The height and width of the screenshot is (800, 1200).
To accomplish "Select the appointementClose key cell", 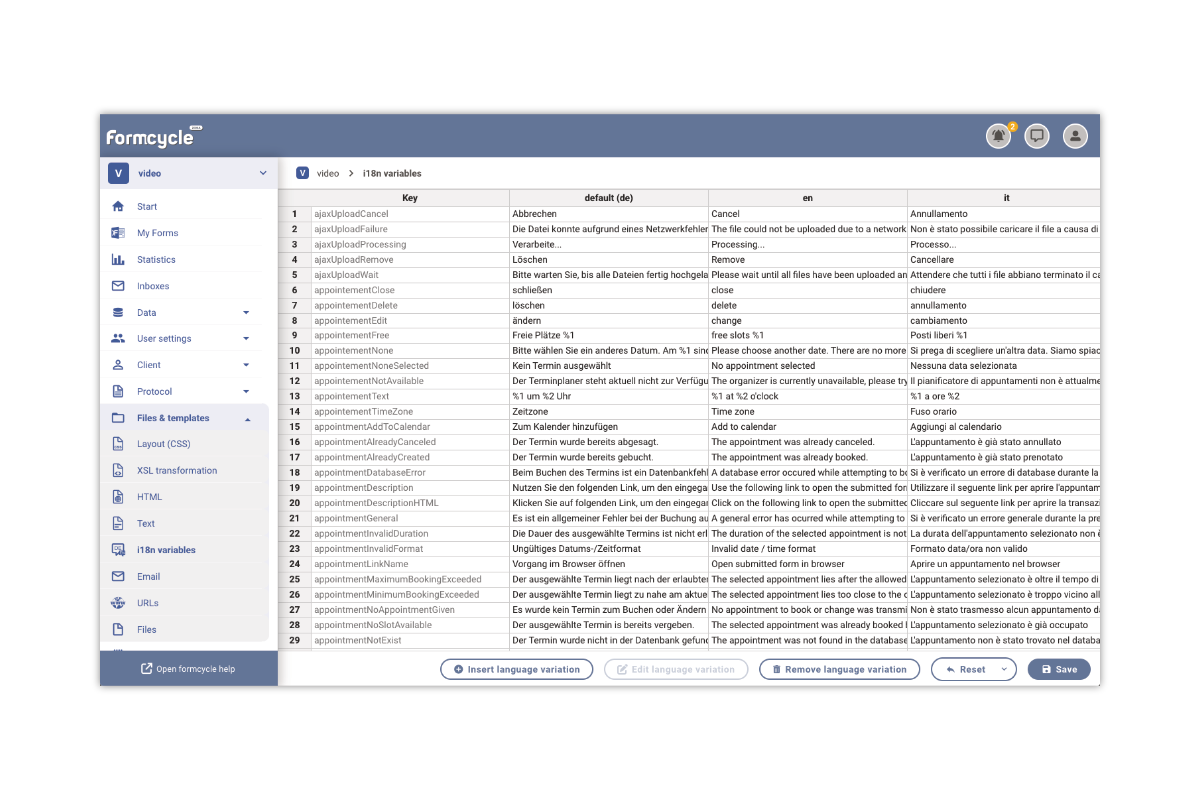I will coord(410,290).
